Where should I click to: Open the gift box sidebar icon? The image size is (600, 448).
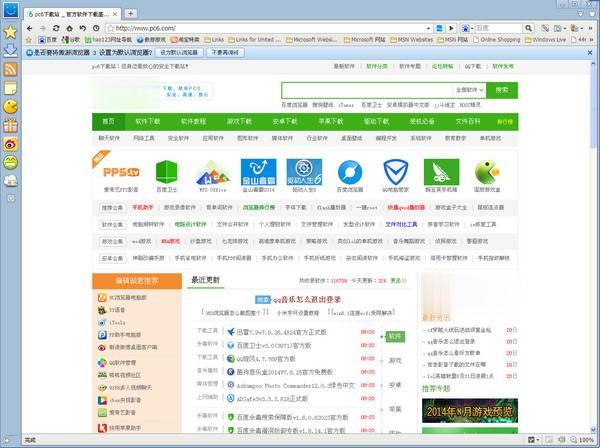tap(10, 125)
